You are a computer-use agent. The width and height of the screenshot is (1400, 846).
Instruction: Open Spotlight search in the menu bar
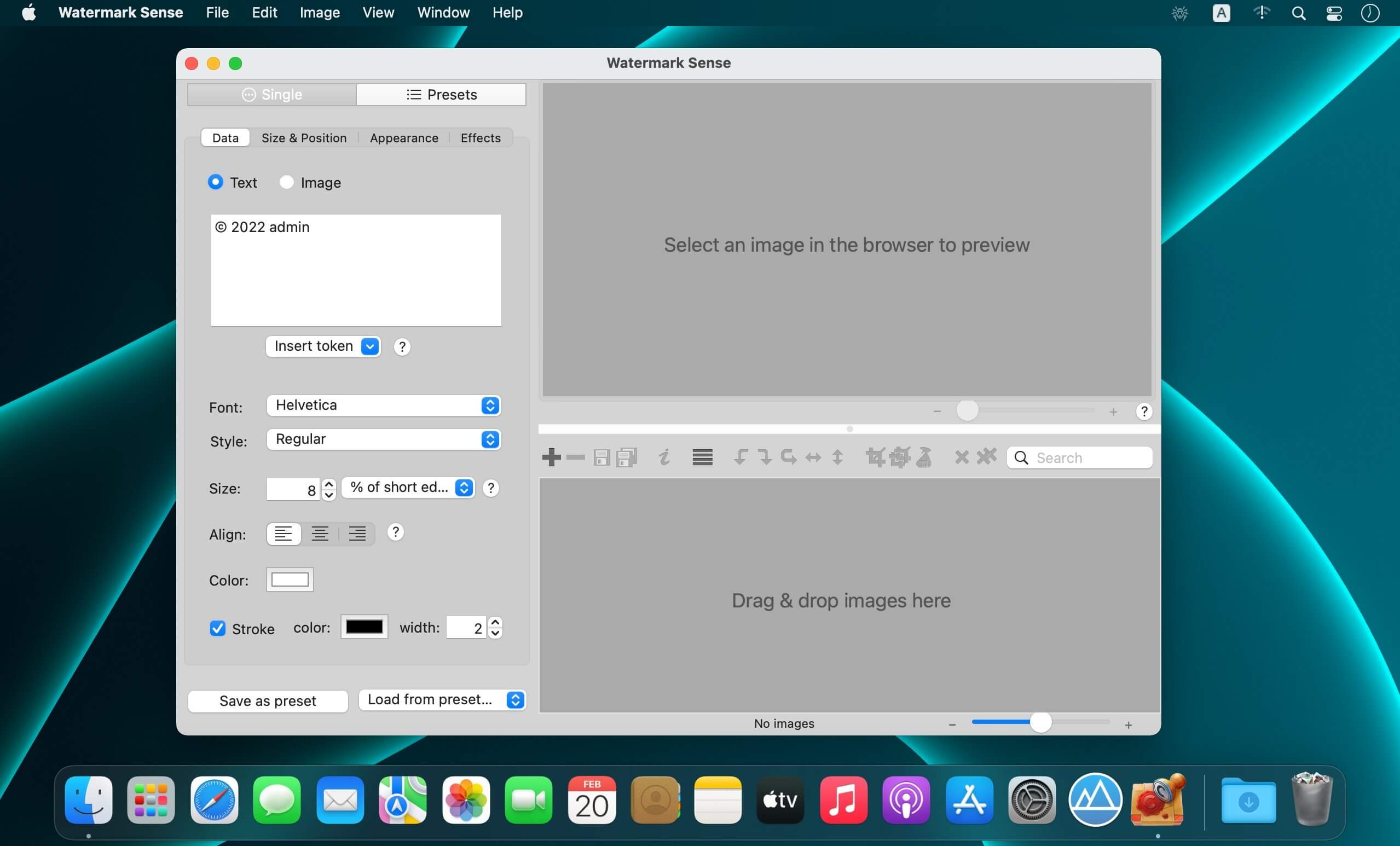pos(1298,13)
